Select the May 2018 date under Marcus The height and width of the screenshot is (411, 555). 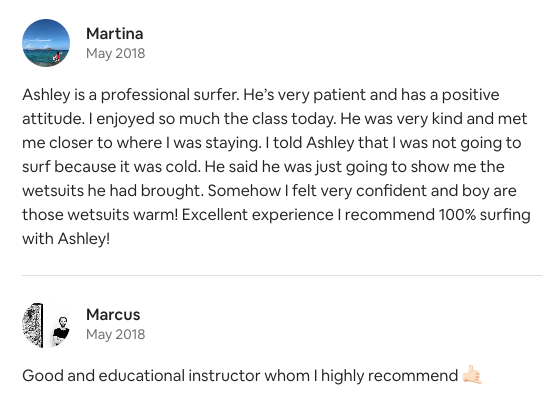click(x=115, y=334)
